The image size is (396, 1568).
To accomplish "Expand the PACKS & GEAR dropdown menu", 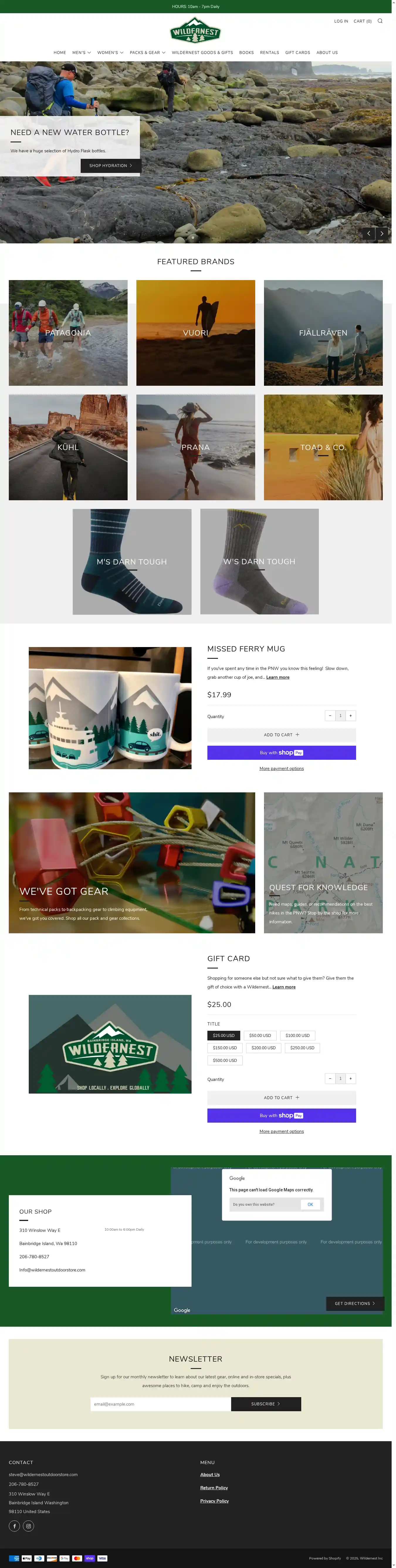I will click(x=147, y=52).
